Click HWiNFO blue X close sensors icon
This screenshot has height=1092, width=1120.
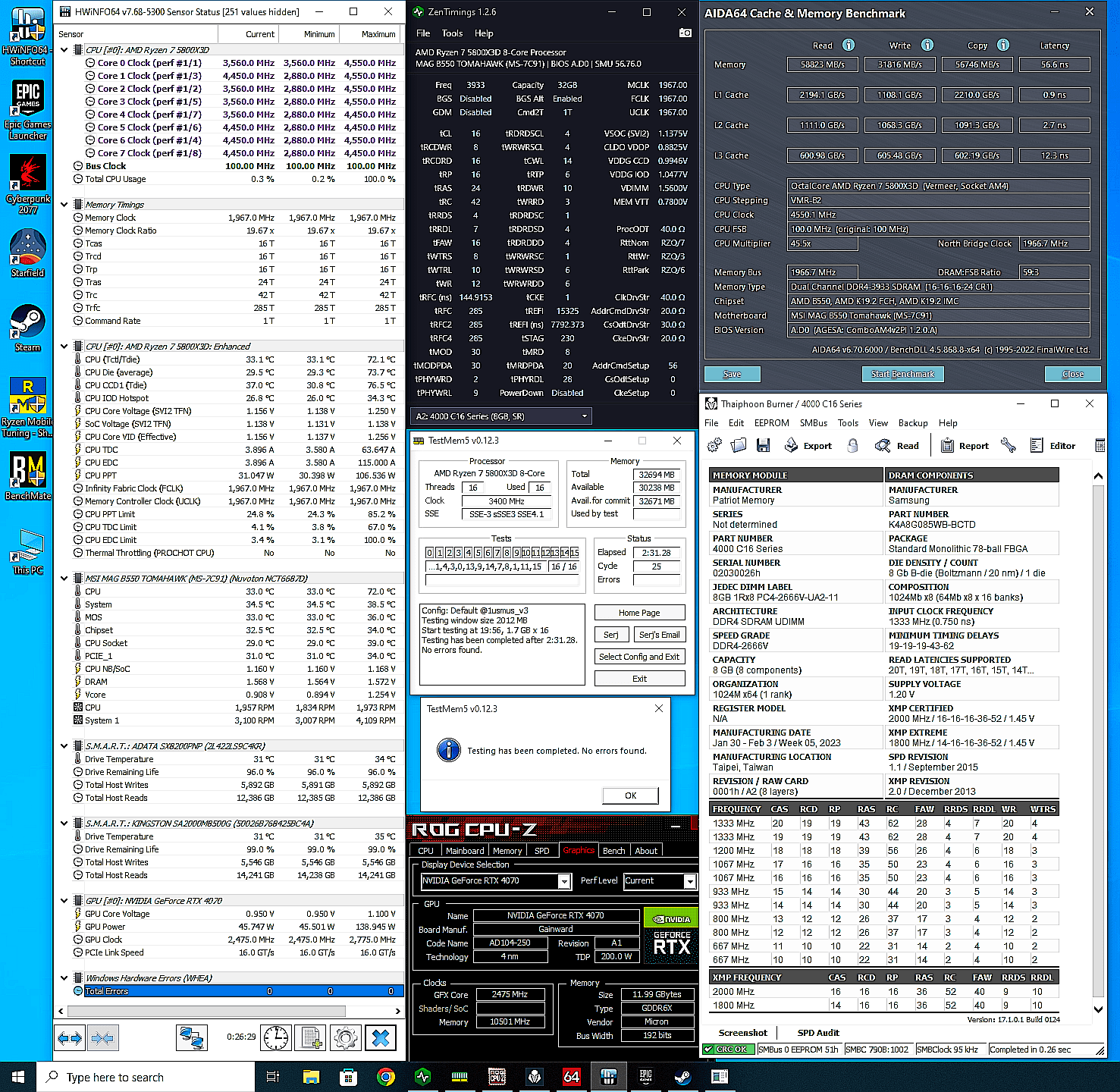381,1038
